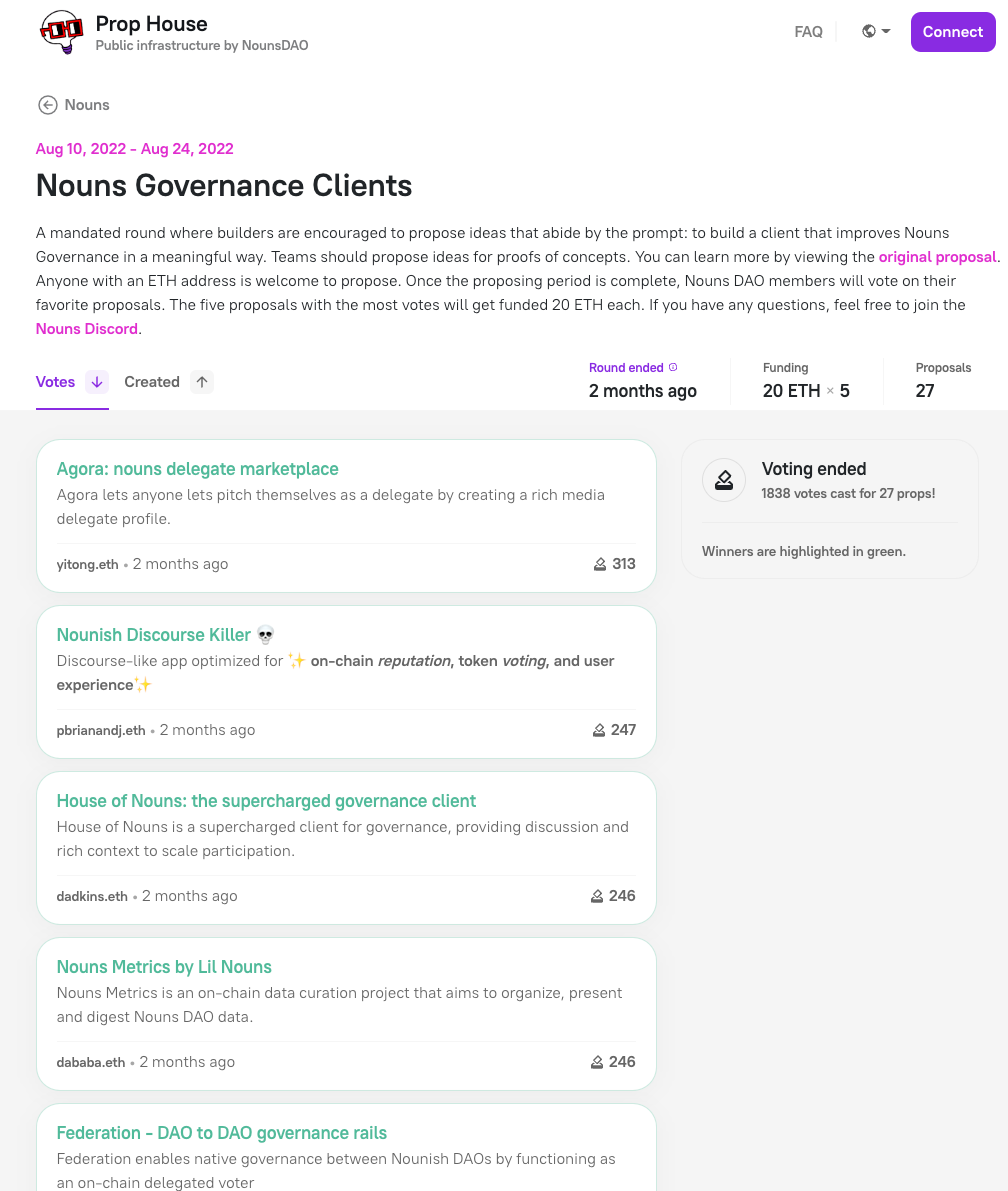The image size is (1008, 1191).
Task: Open the Agora delegate marketplace proposal
Action: click(x=197, y=468)
